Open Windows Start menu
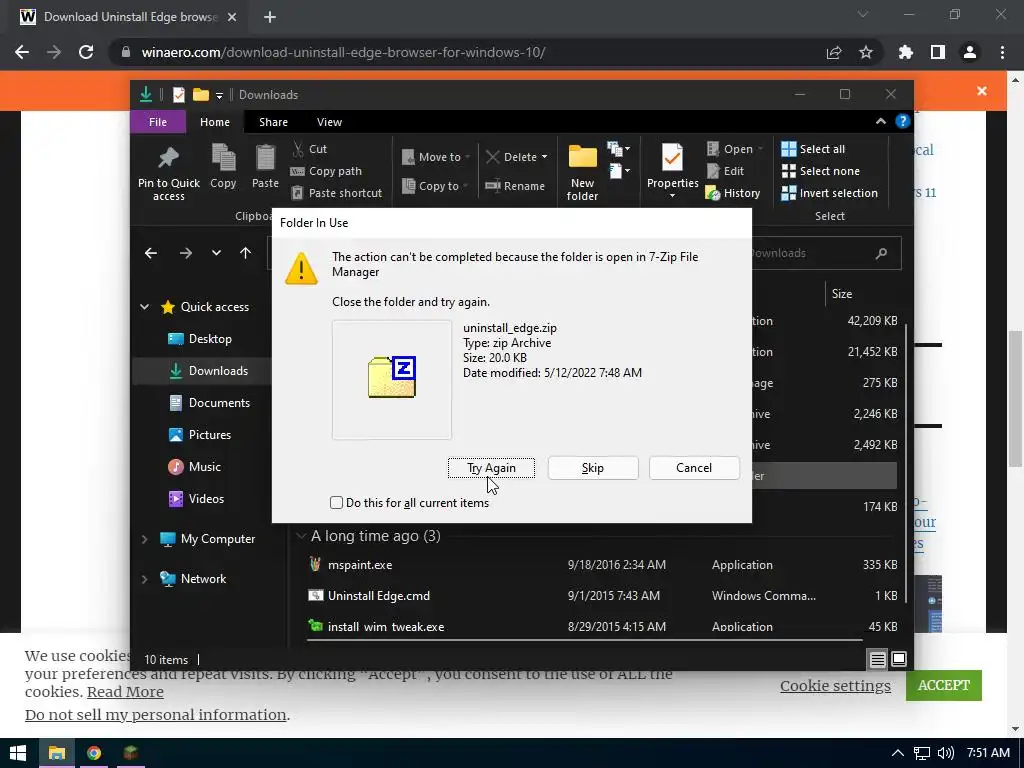Screen dimensions: 1024x768 [x=18, y=753]
